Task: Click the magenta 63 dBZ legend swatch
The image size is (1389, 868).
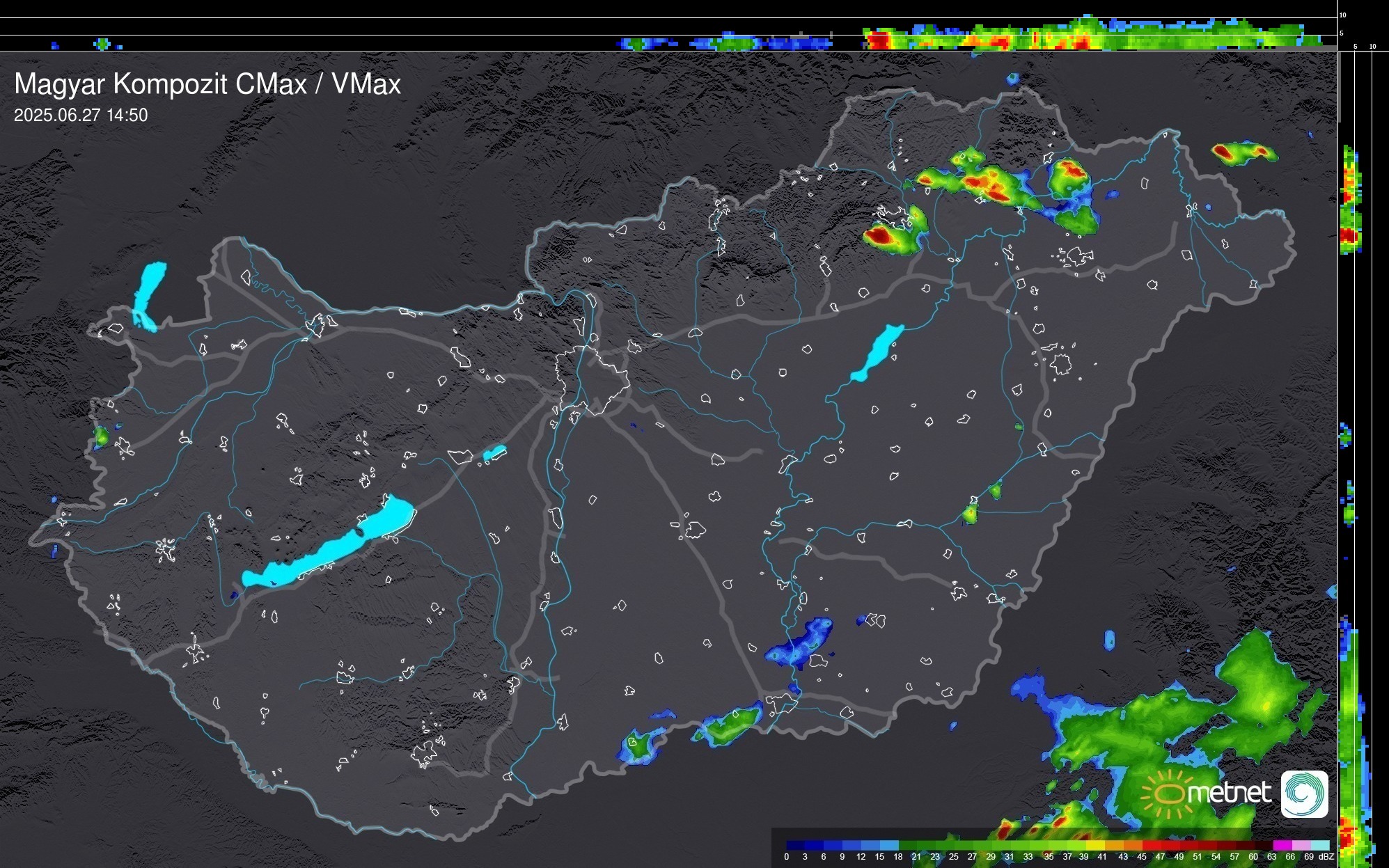Action: (1282, 846)
